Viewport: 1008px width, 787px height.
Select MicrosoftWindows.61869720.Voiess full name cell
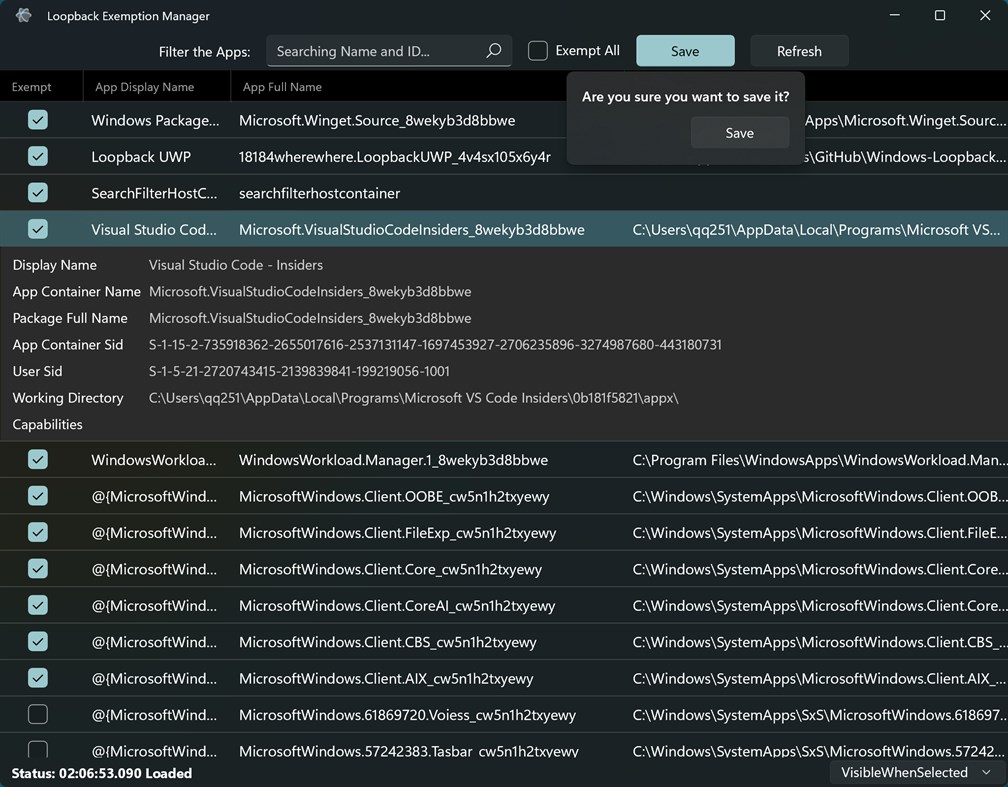(x=408, y=715)
